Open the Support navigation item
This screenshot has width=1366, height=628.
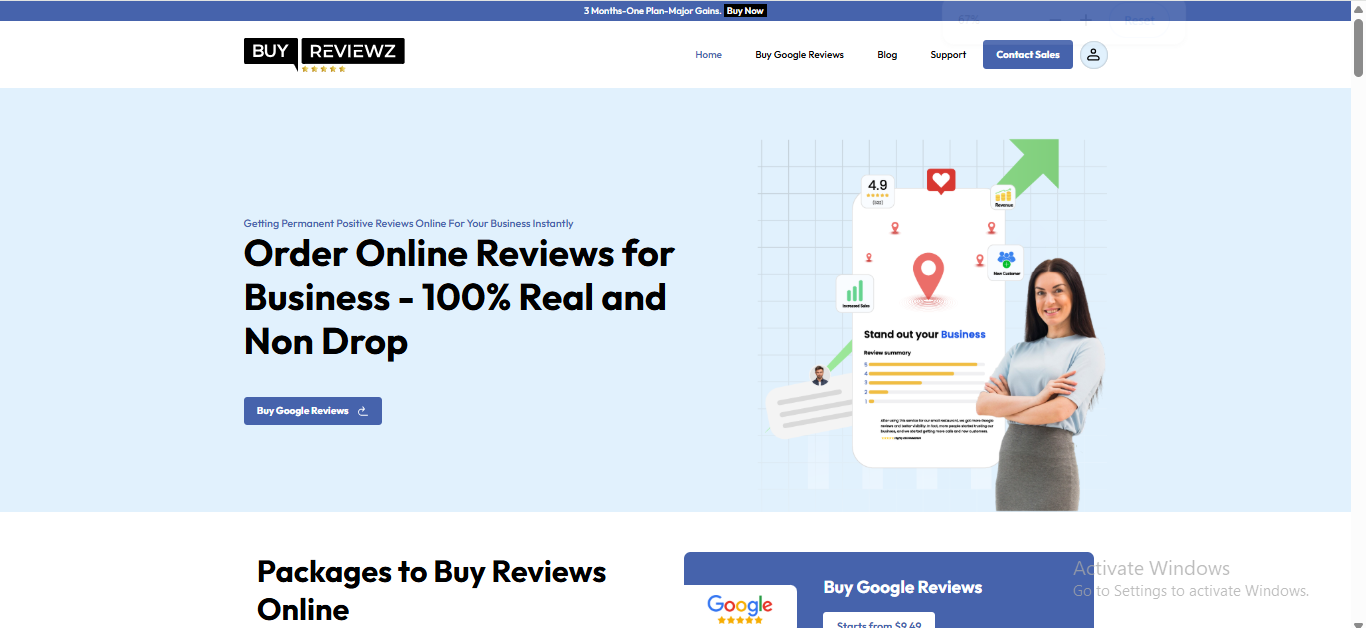coord(948,55)
